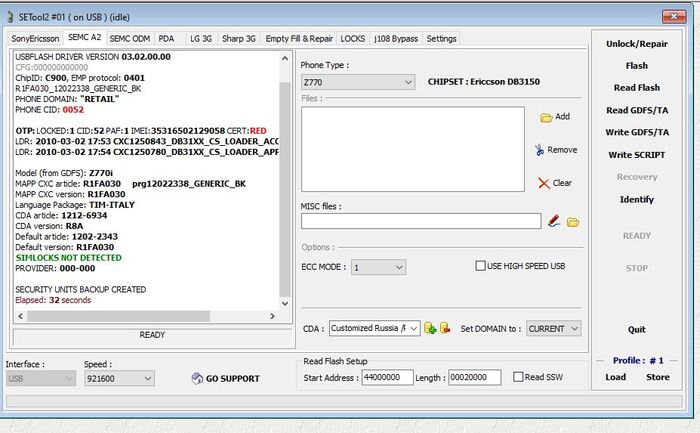Click the Add files folder icon

(x=546, y=117)
